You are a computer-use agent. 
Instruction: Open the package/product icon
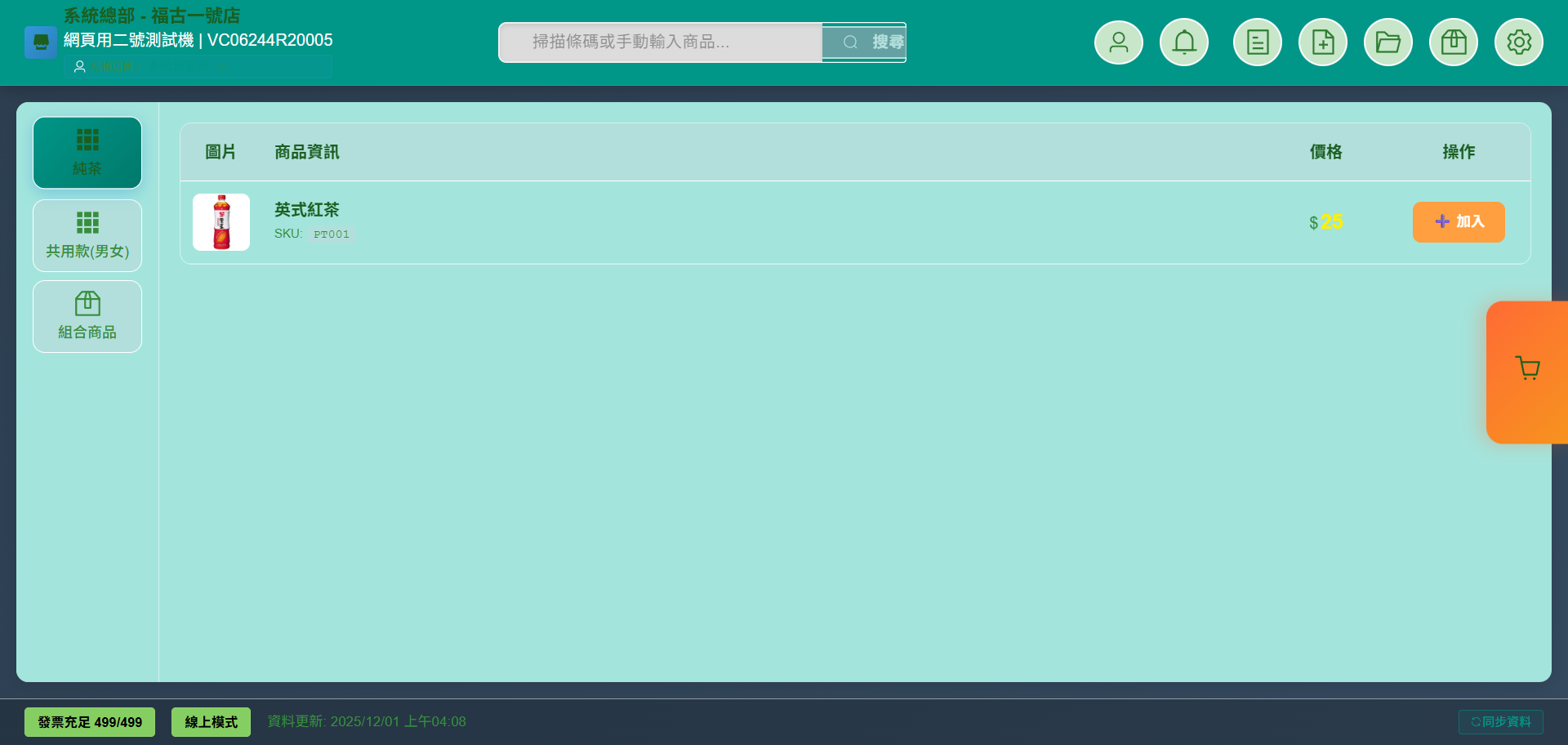tap(1453, 42)
